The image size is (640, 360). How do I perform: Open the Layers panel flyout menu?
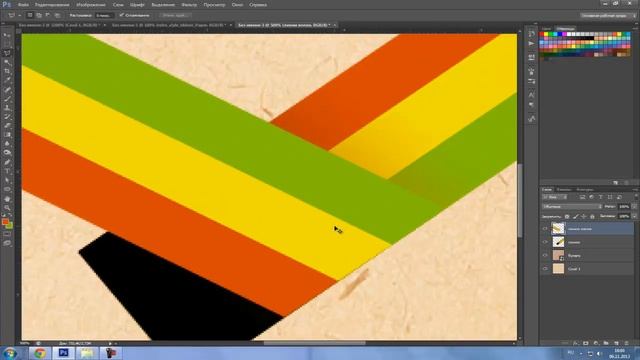(635, 189)
